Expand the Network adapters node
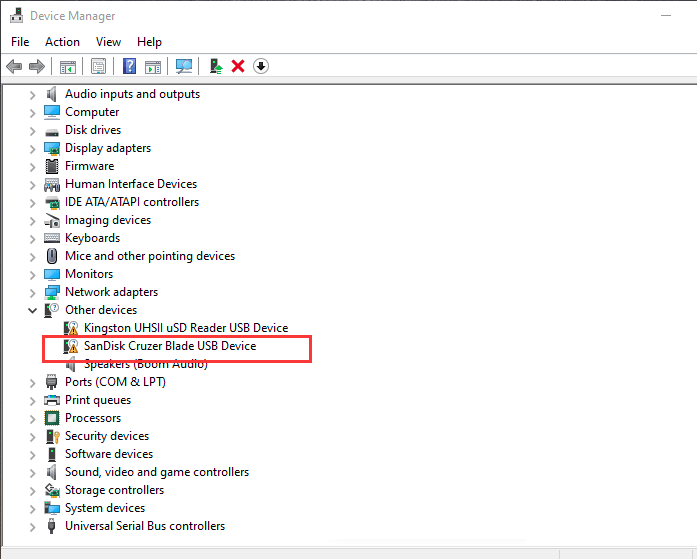This screenshot has height=559, width=697. [32, 293]
